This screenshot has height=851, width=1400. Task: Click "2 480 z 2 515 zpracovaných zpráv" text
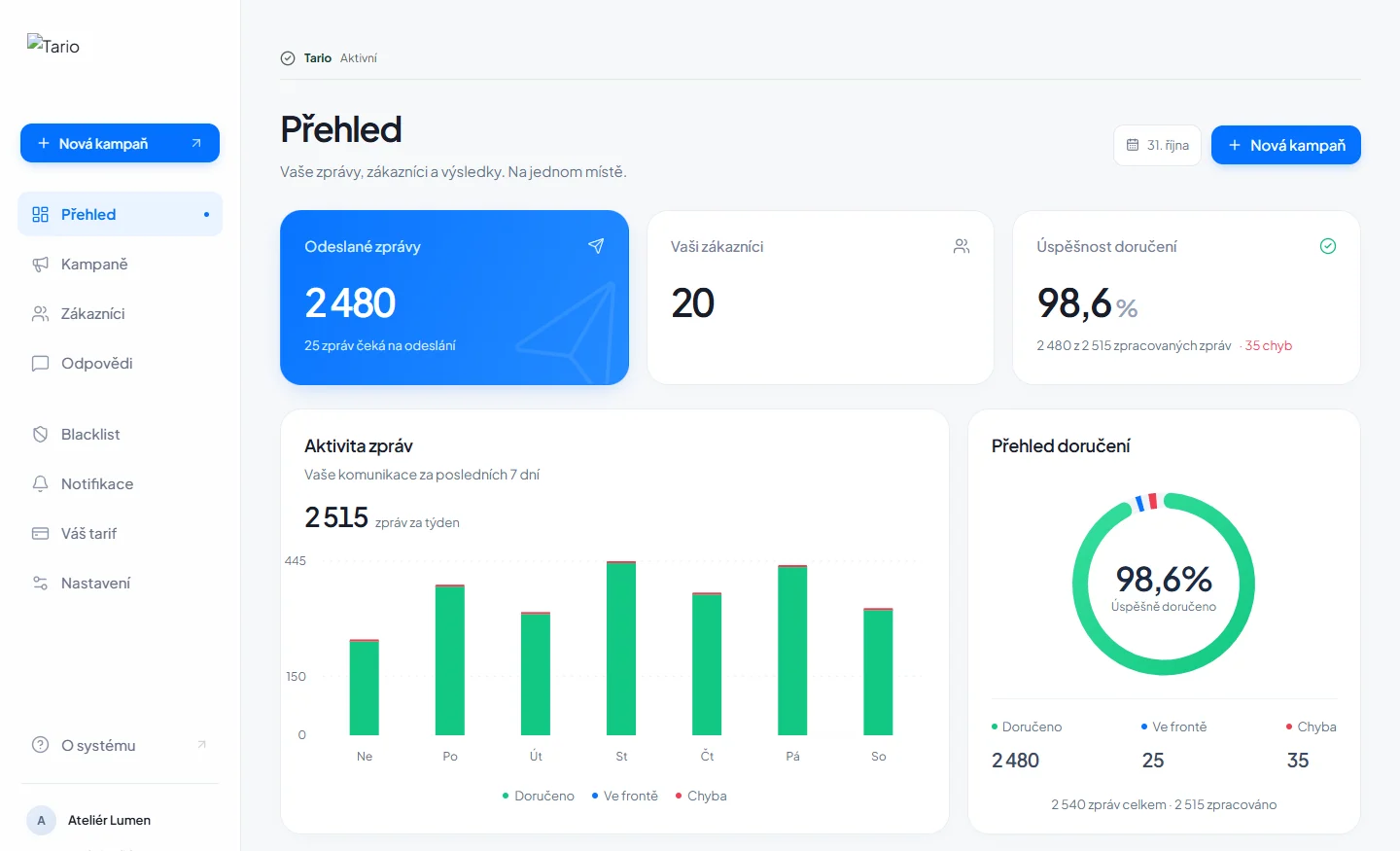(x=1134, y=345)
